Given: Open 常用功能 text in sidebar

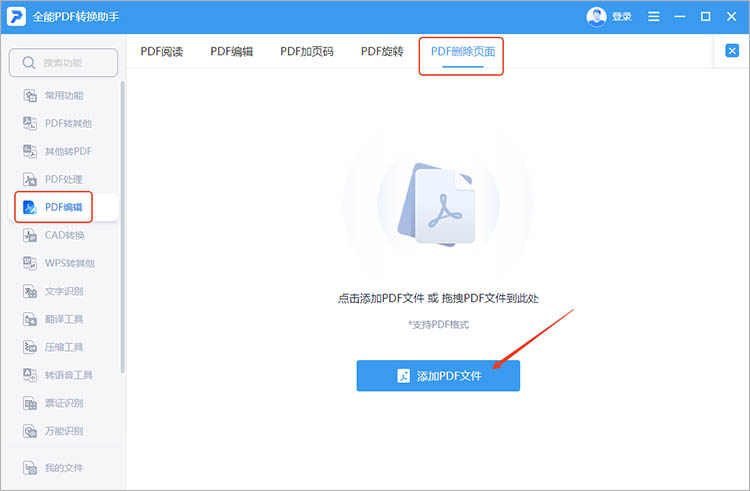Looking at the screenshot, I should 64,96.
